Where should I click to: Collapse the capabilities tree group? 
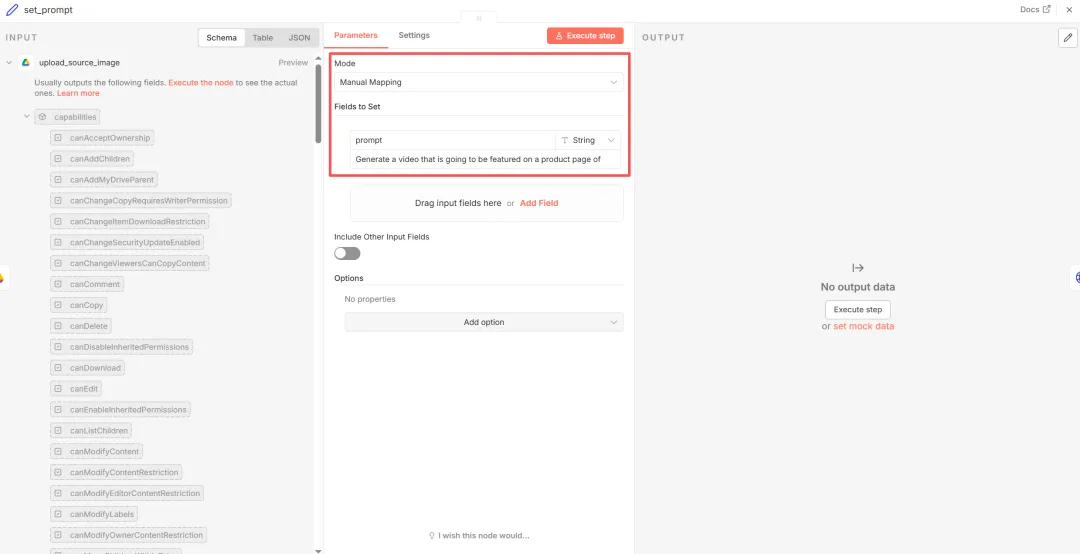[x=27, y=116]
